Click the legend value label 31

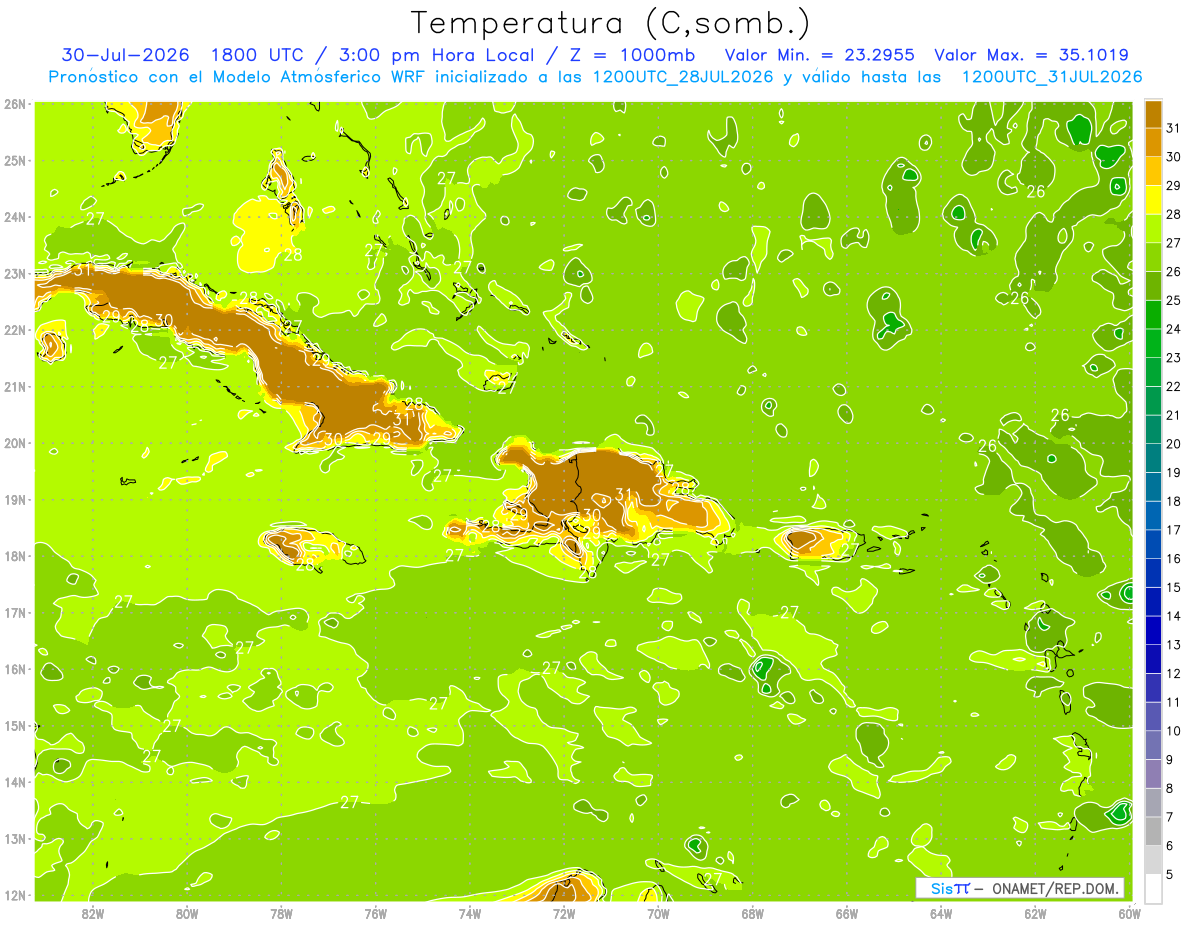[1174, 128]
